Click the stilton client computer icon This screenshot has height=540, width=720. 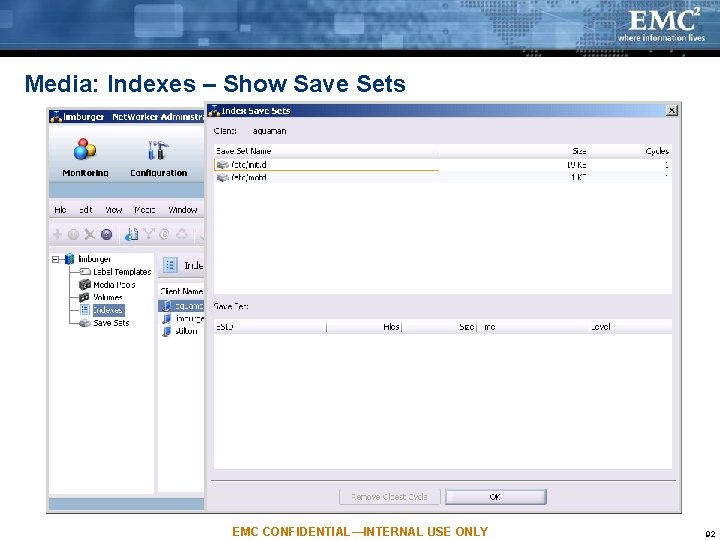167,331
